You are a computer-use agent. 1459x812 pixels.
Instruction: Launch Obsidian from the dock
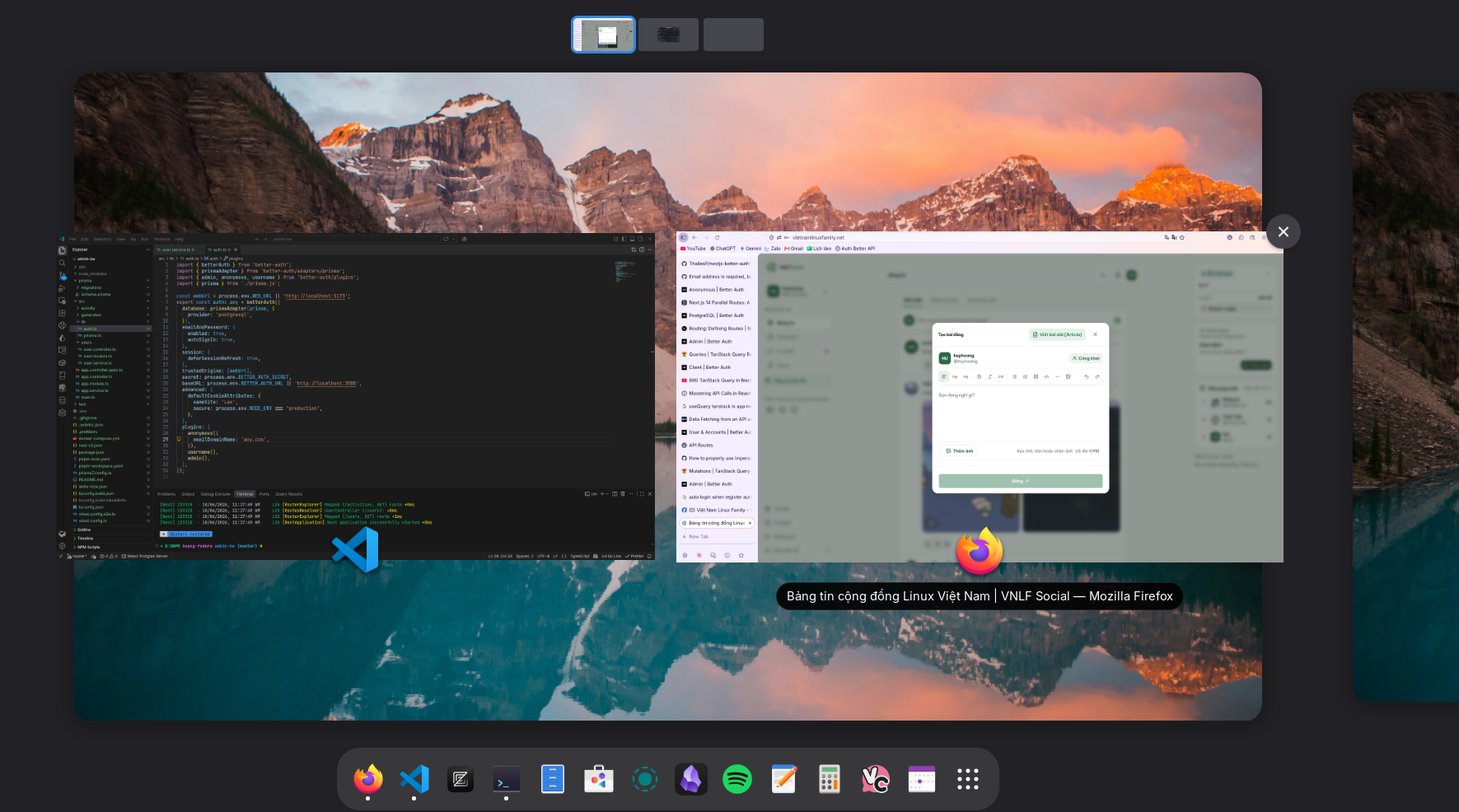tap(691, 778)
